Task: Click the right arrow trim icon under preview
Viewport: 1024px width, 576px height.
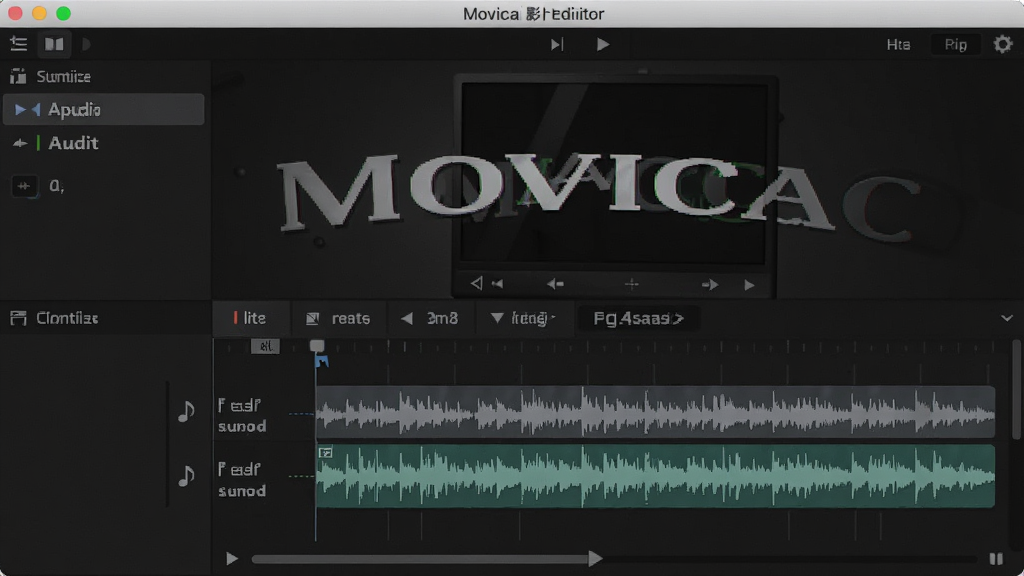Action: point(709,285)
